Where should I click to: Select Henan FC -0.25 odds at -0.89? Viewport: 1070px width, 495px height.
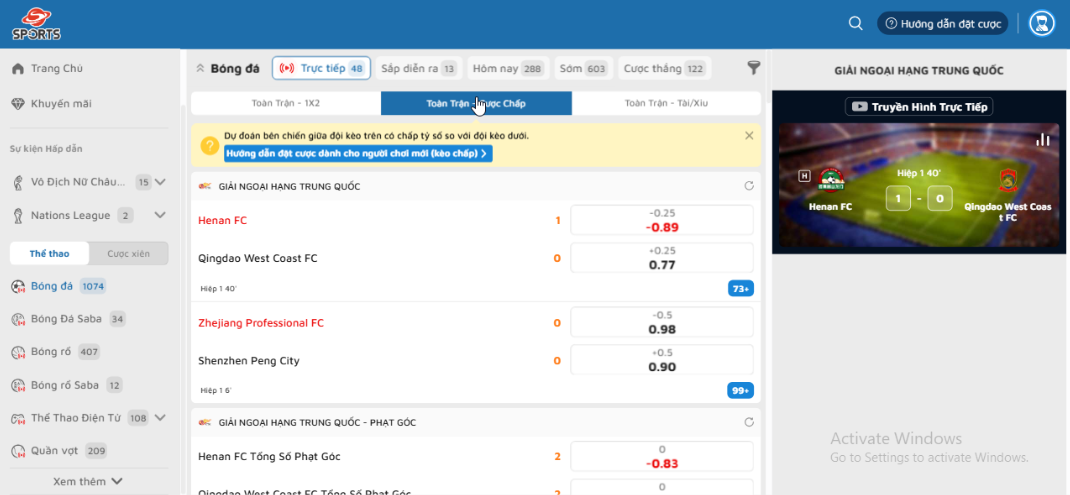point(661,220)
